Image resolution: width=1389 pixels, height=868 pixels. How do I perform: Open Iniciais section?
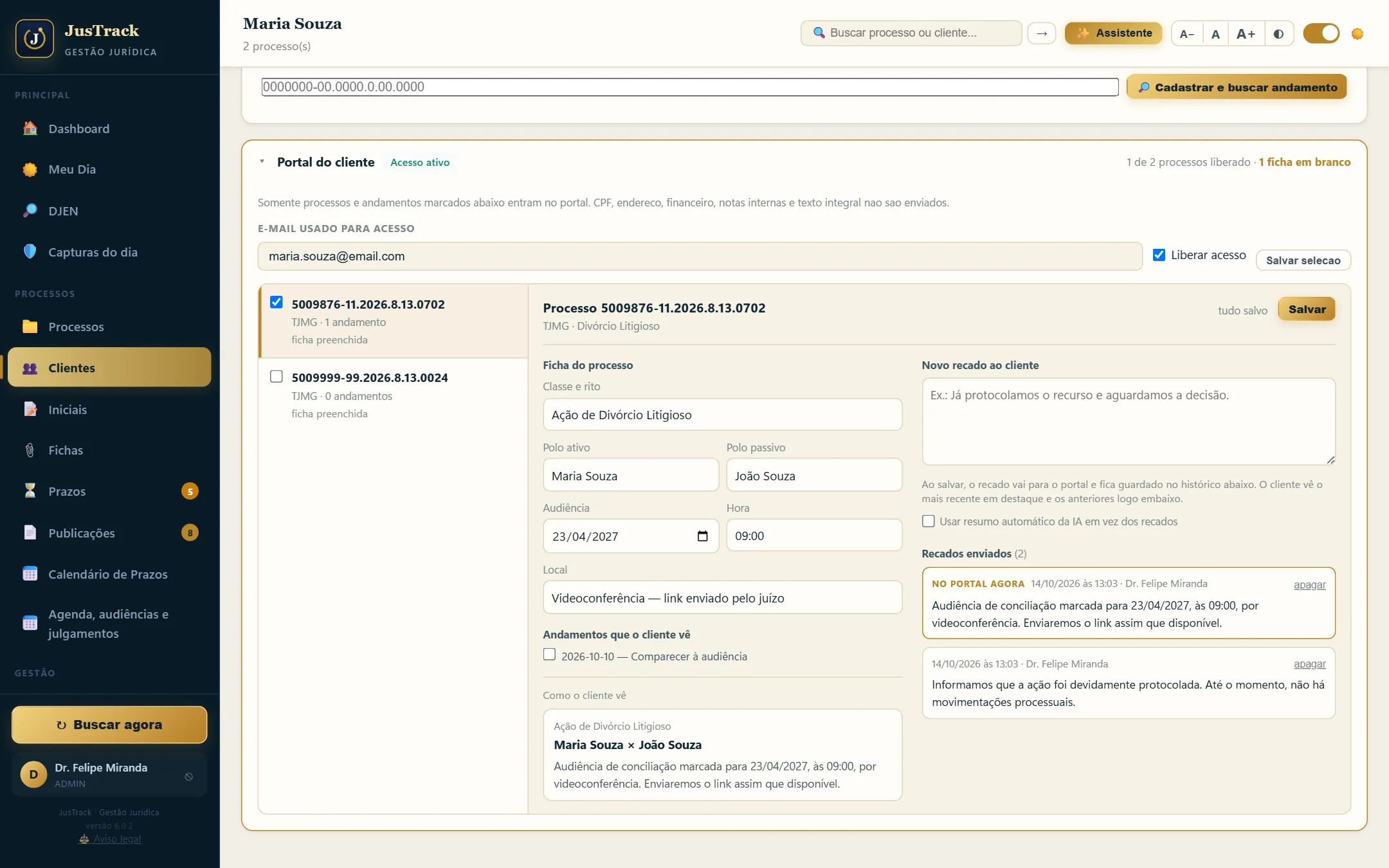point(109,410)
